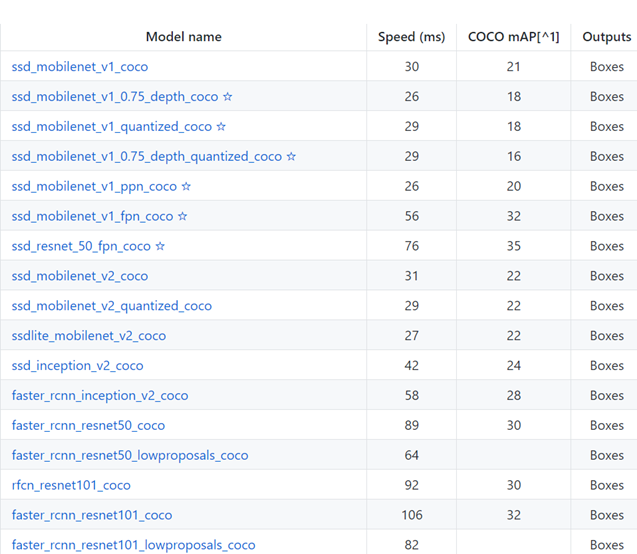
Task: Select speed value 42 for ssd_inception_v2_coco
Action: [412, 366]
